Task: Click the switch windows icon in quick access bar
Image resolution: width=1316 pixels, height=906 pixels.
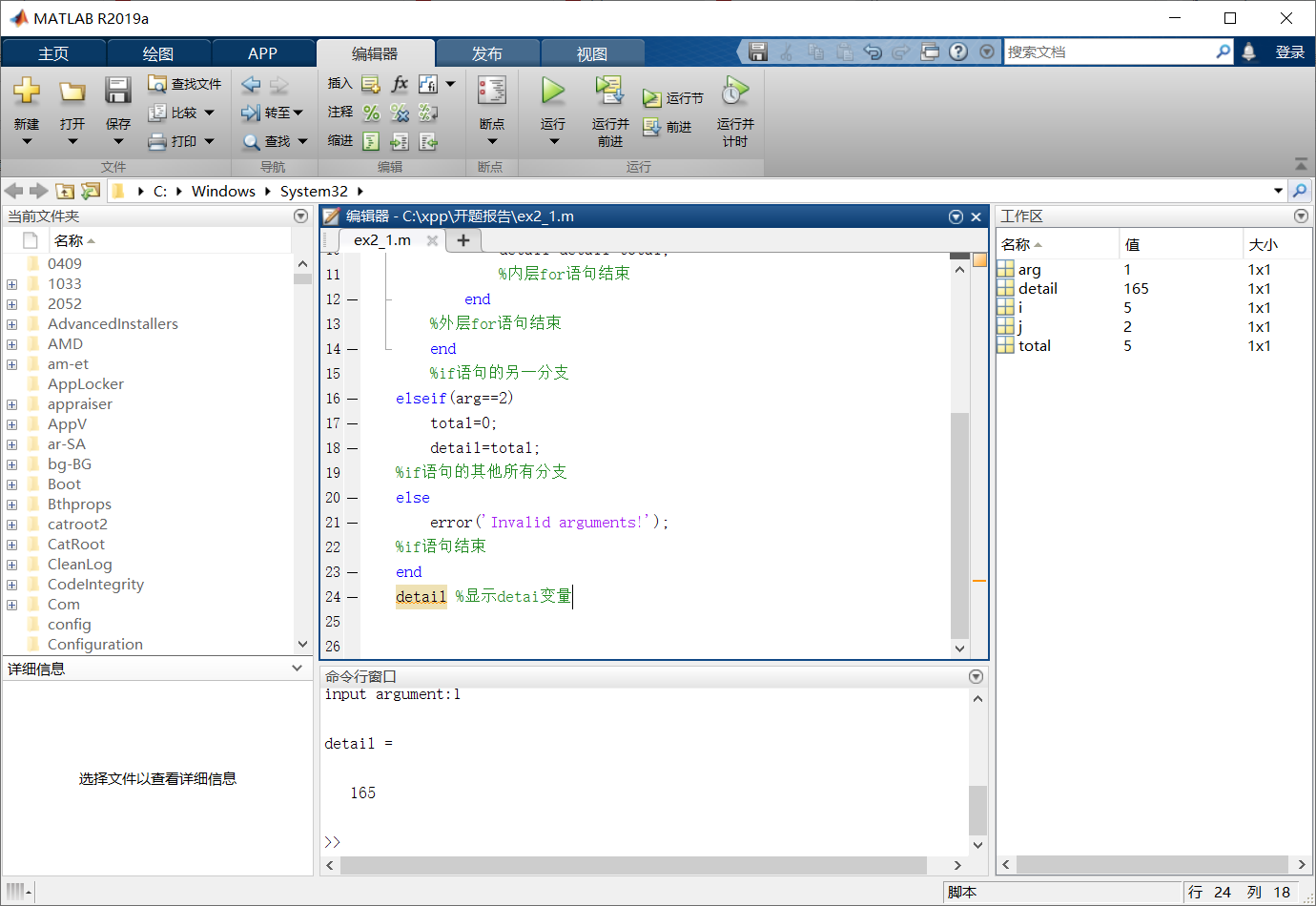Action: [x=930, y=51]
